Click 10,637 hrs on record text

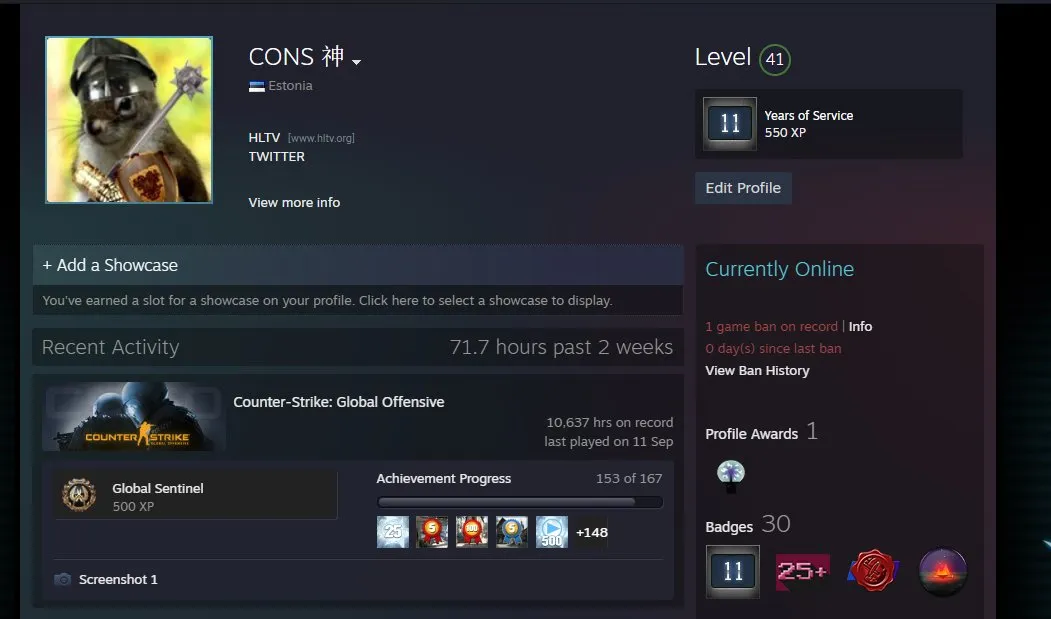[609, 423]
